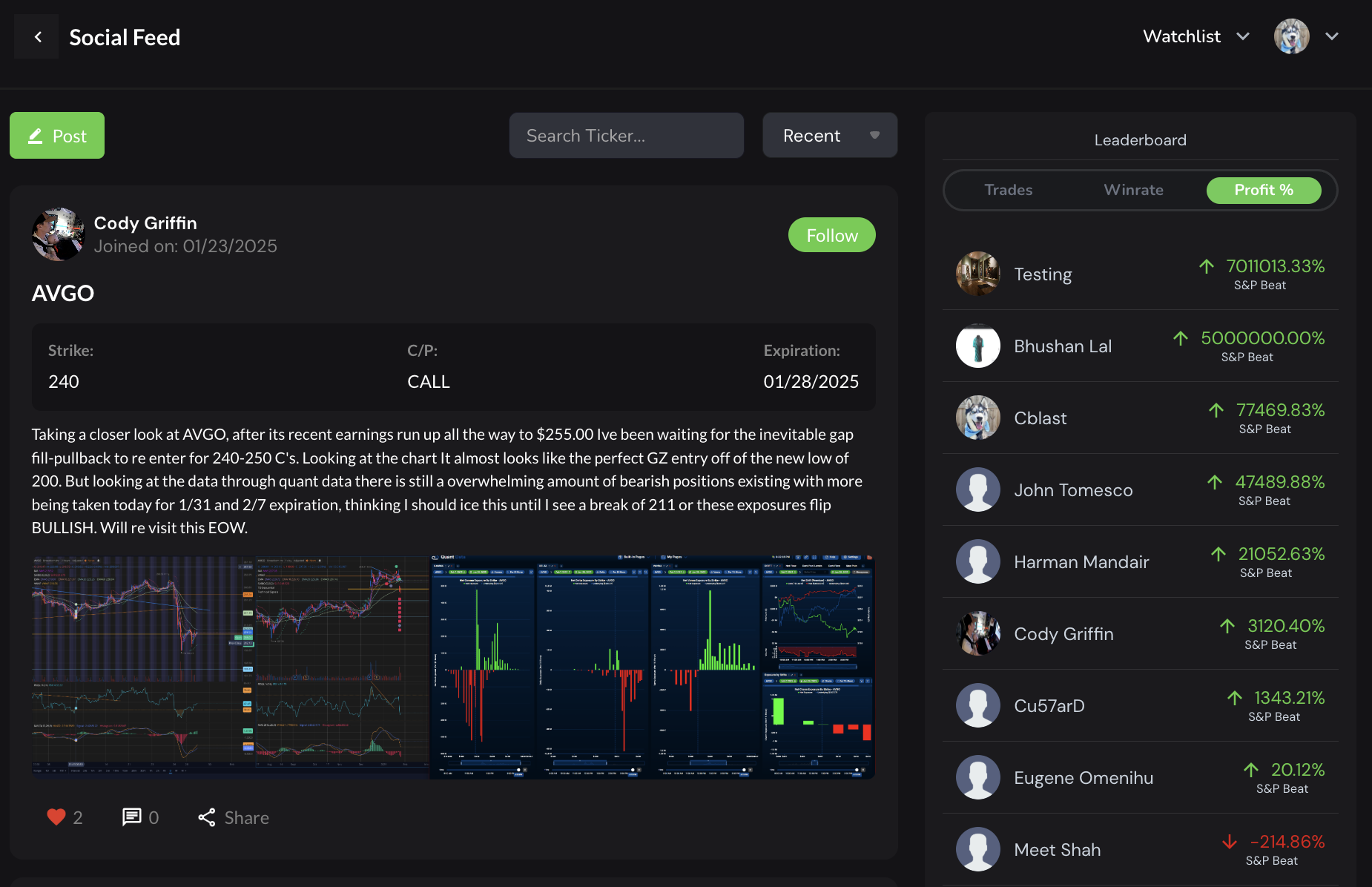Click the Search Ticker input field
Viewport: 1372px width, 887px height.
(626, 136)
